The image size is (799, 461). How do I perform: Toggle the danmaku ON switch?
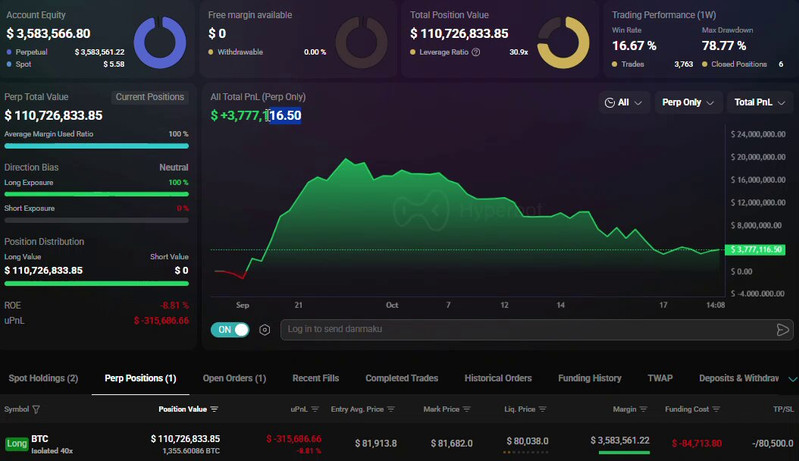click(230, 330)
